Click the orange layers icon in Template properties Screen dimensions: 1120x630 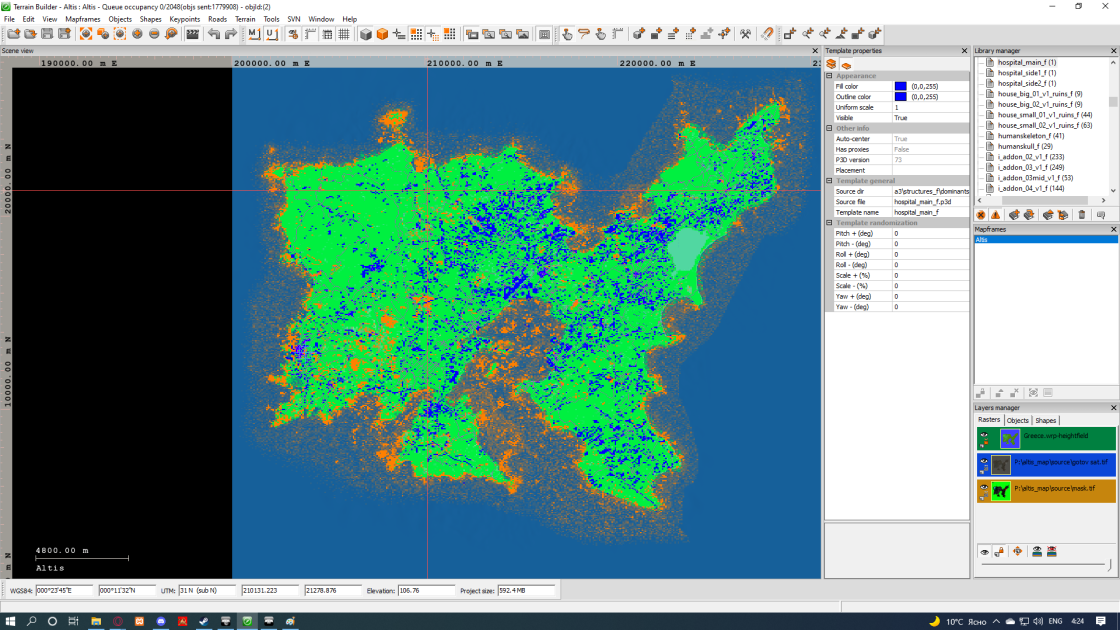click(831, 64)
